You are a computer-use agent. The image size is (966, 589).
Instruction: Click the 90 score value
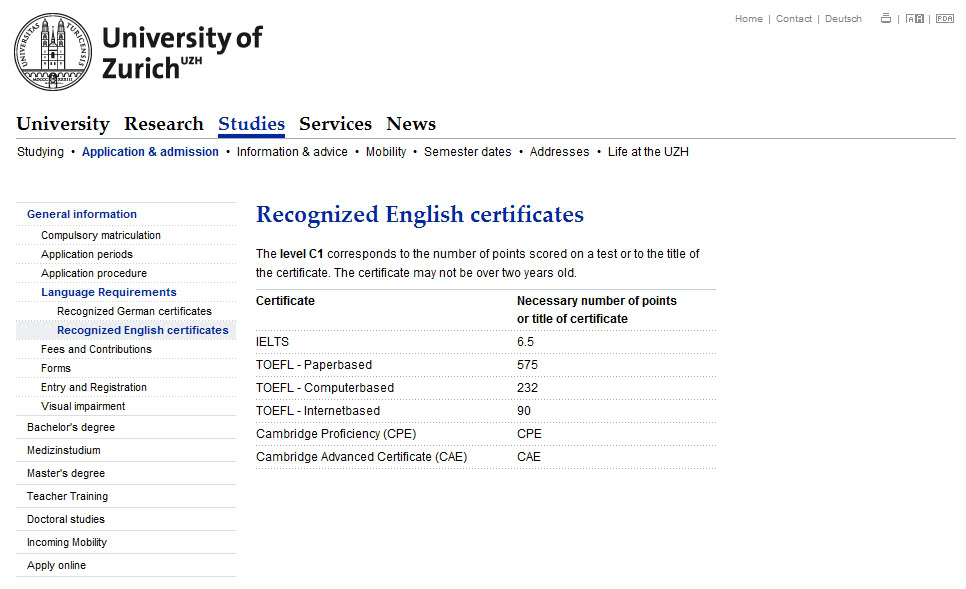524,411
